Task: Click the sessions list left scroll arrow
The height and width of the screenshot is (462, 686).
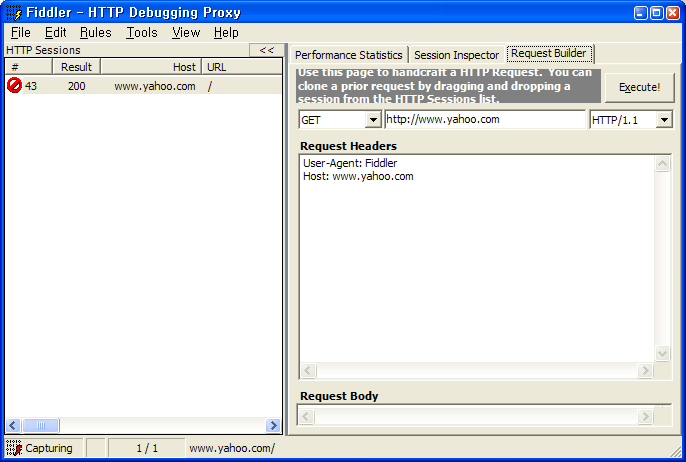Action: [x=13, y=425]
